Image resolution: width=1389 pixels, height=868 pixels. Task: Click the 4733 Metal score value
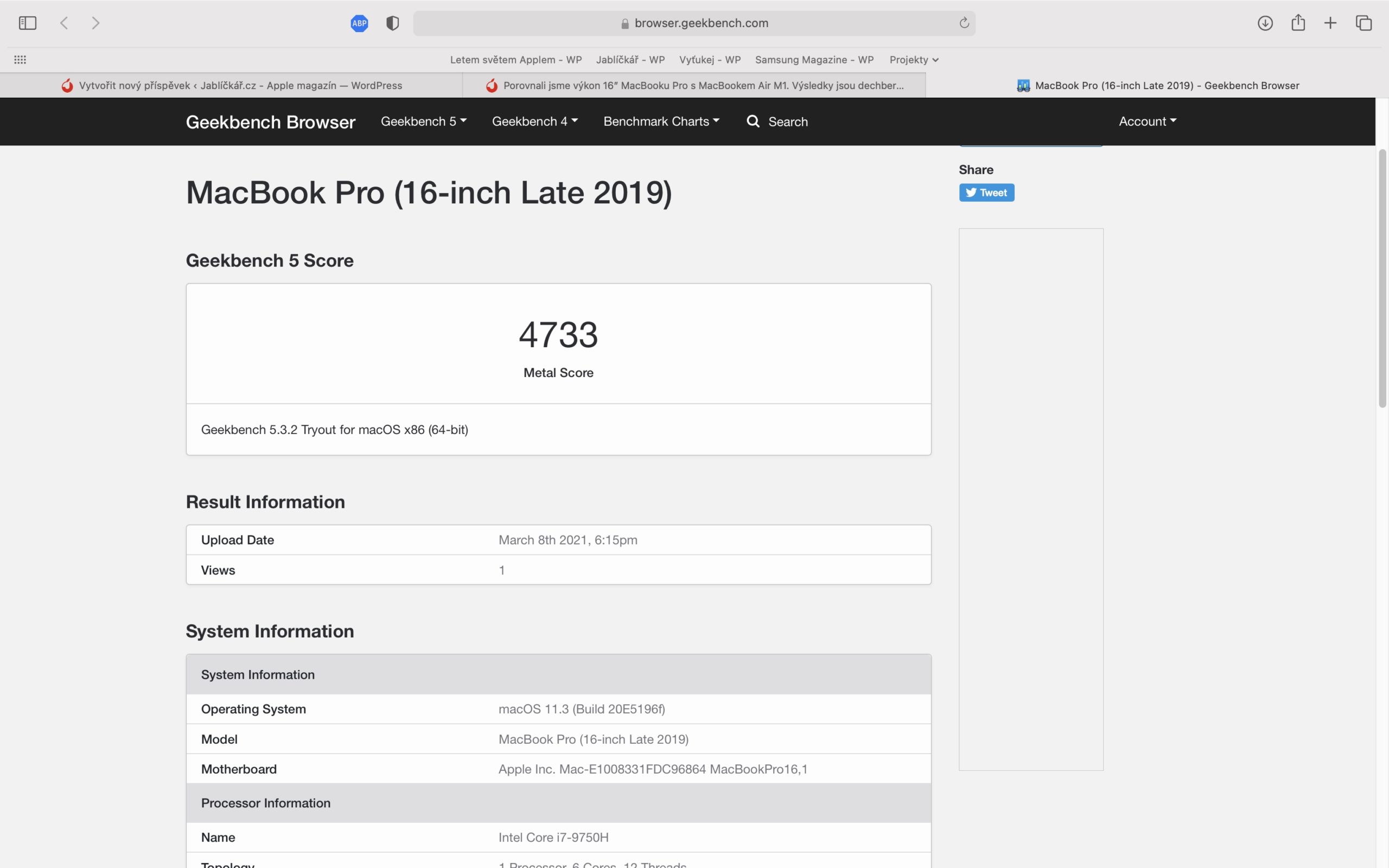[x=558, y=335]
